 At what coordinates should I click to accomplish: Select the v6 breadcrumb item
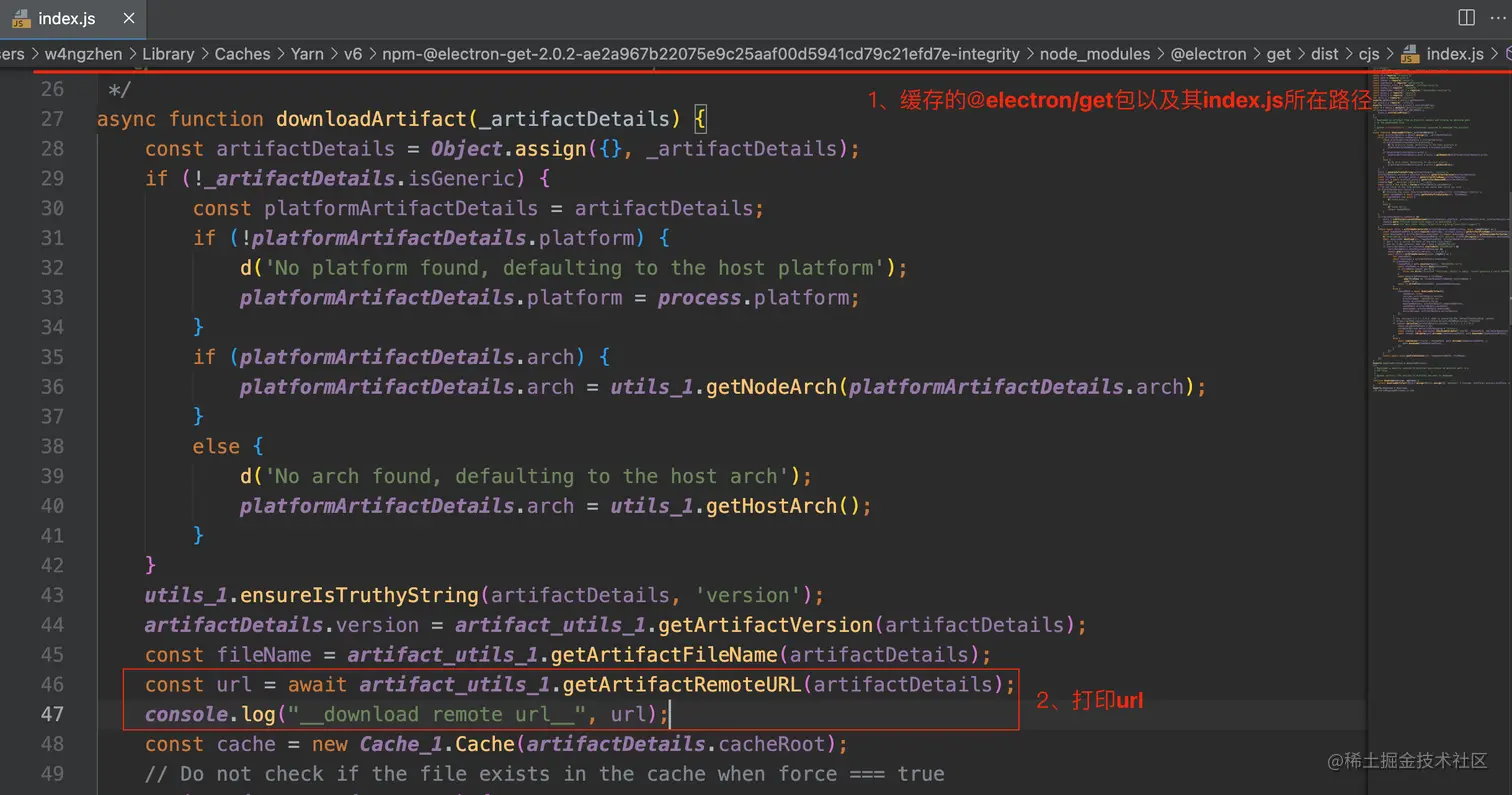[x=353, y=54]
